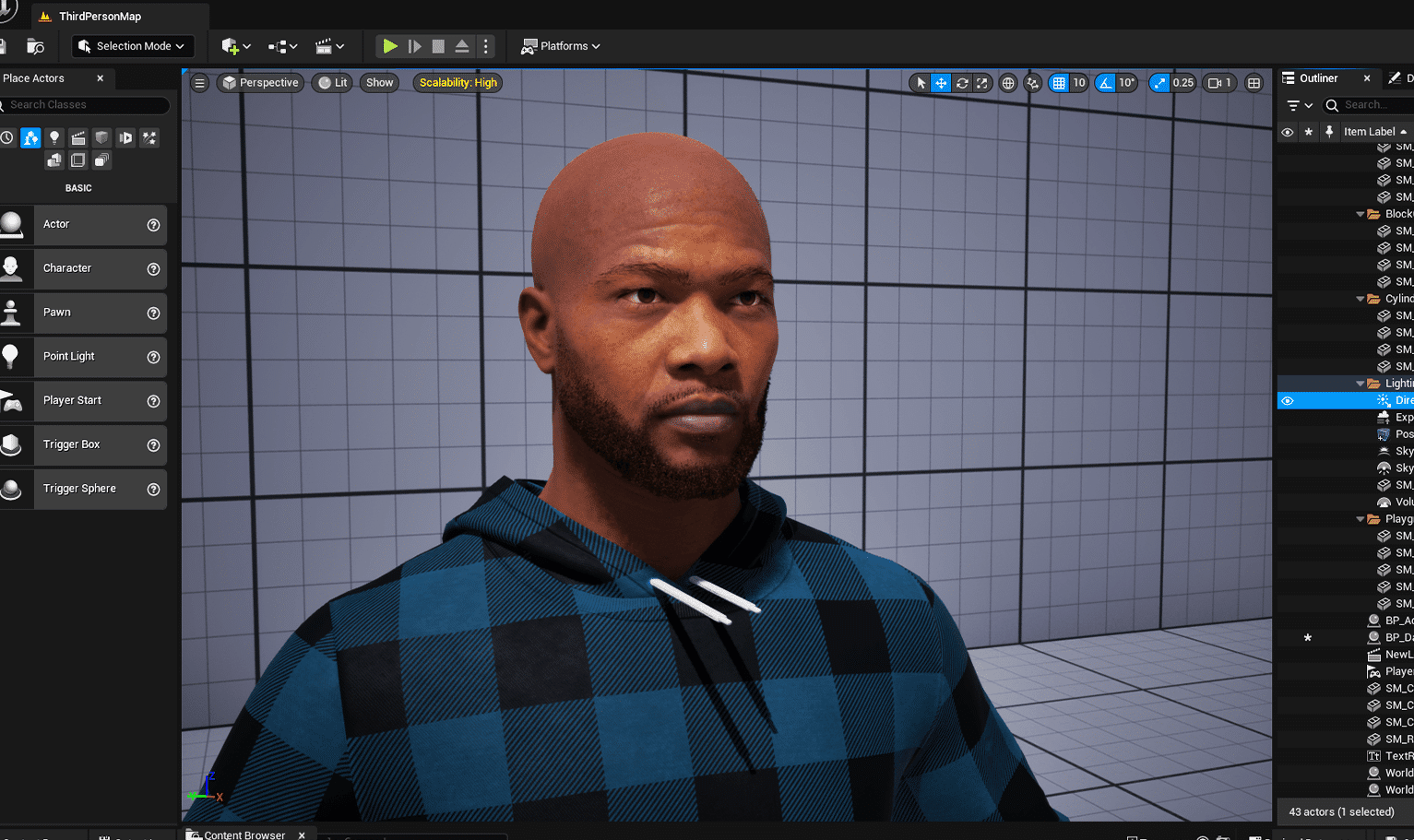Image resolution: width=1414 pixels, height=840 pixels.
Task: Open the Cinematics dropdown in toolbar
Action: pos(329,46)
